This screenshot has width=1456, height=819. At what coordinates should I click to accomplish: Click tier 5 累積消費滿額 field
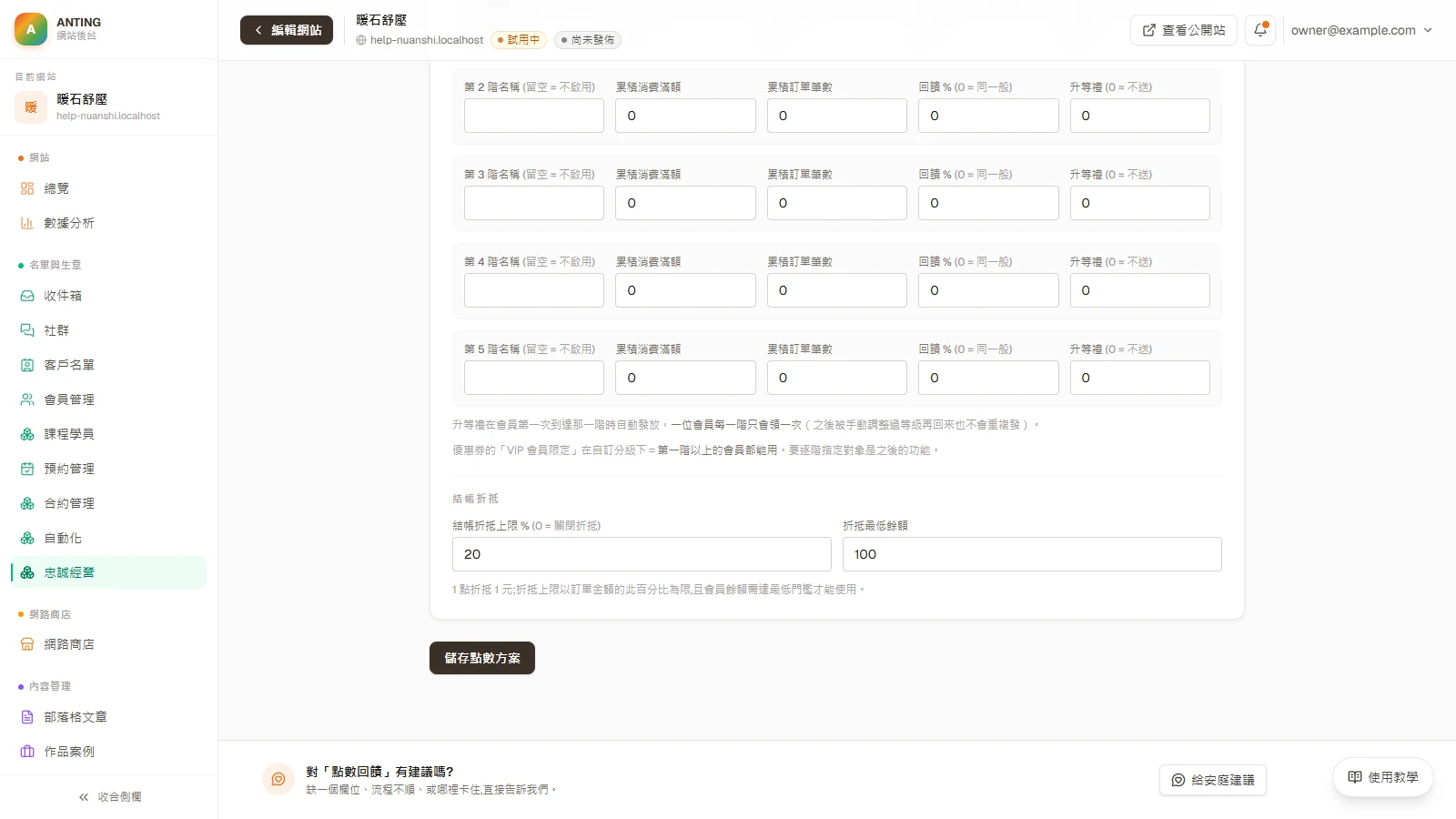click(x=685, y=378)
